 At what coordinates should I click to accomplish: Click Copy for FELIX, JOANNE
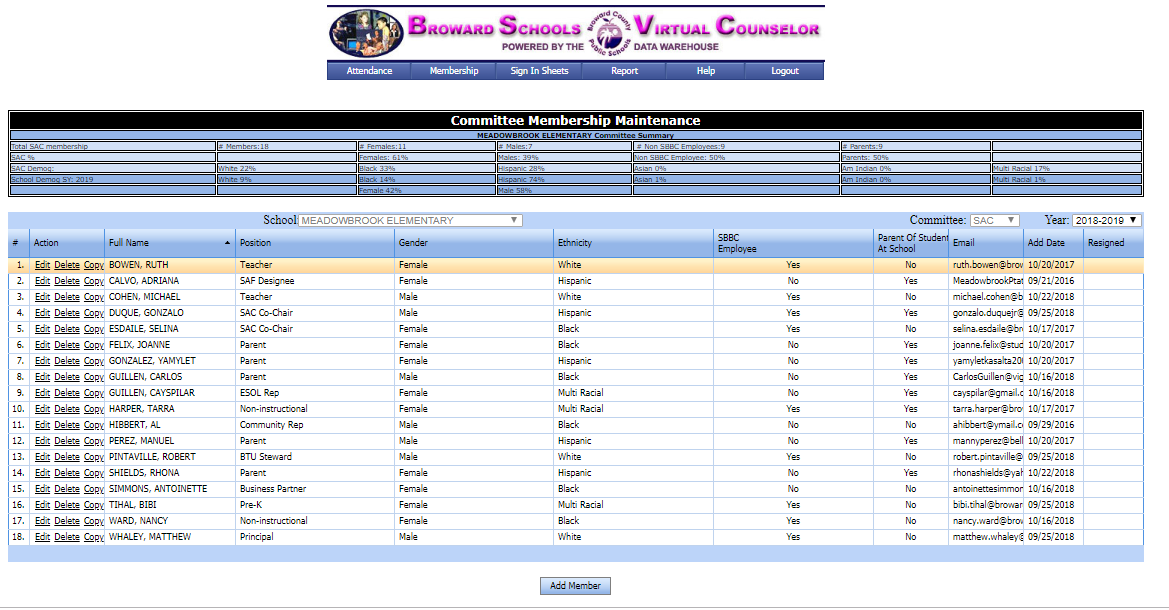(94, 345)
